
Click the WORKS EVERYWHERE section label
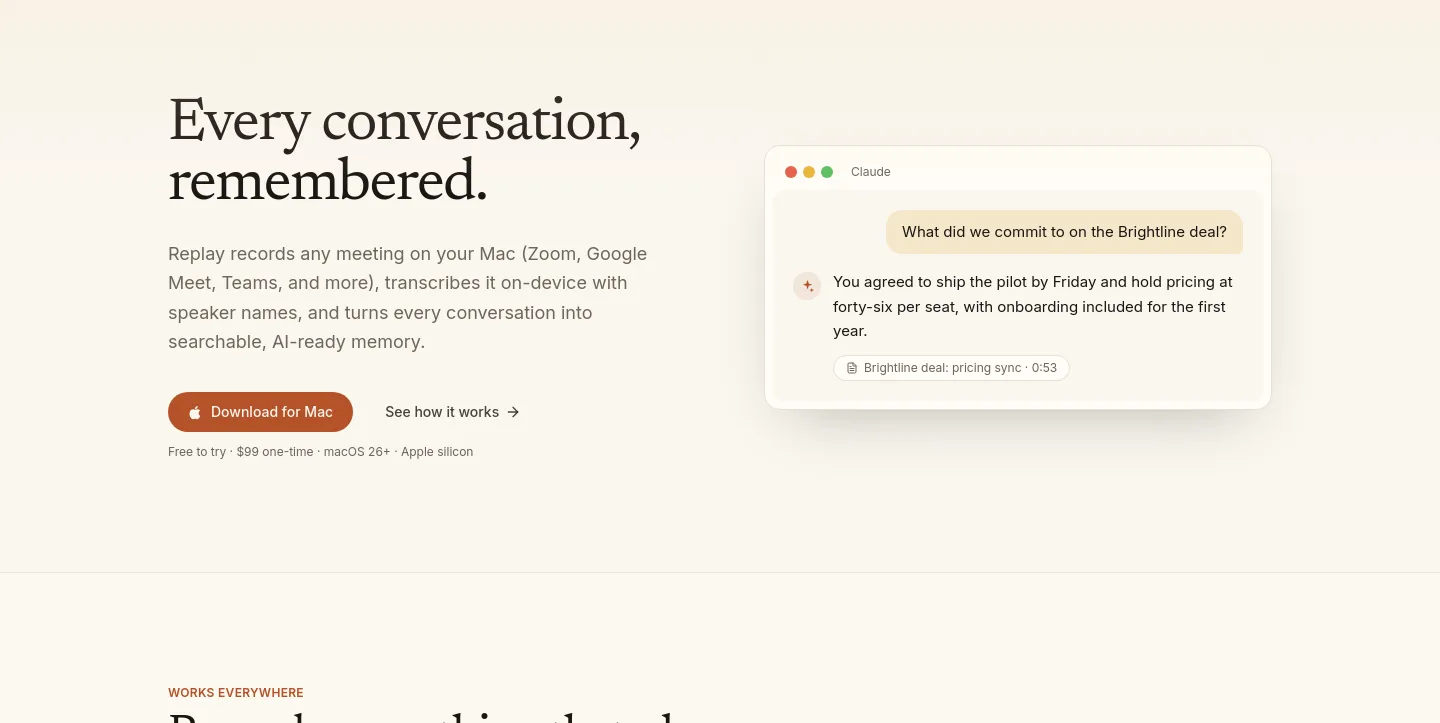point(236,693)
